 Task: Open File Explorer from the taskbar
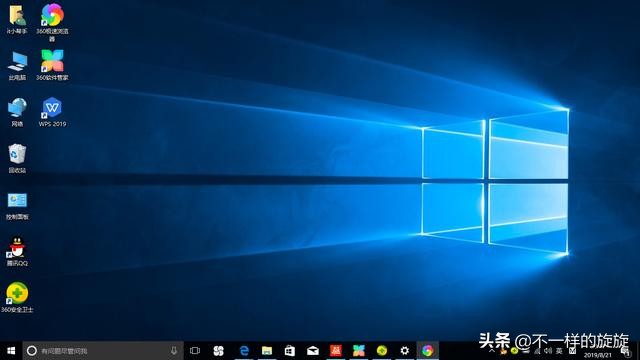(267, 351)
